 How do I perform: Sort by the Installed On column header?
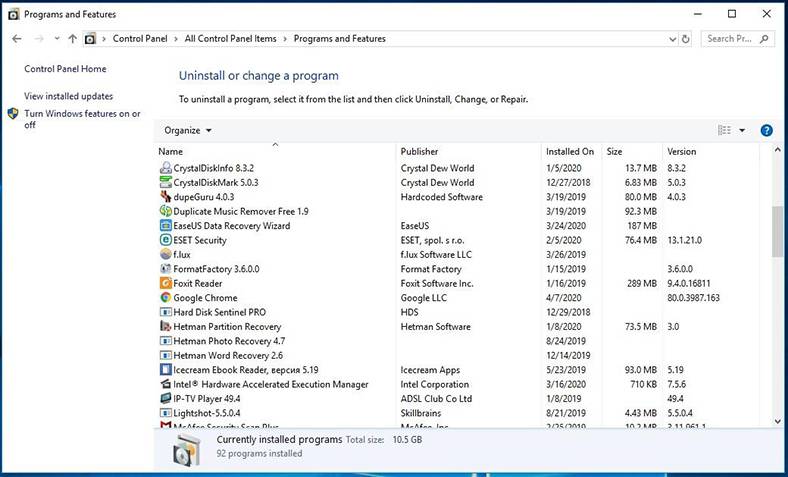click(x=571, y=151)
